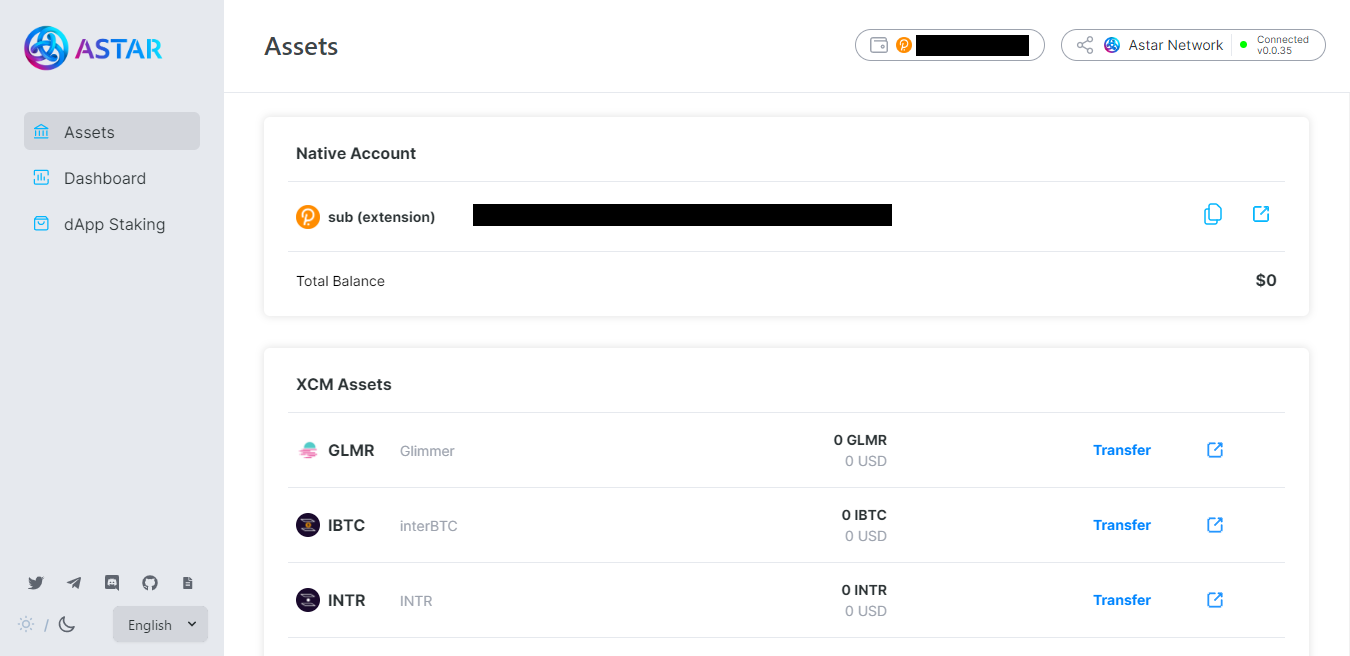The width and height of the screenshot is (1350, 656).
Task: Open native account in block explorer
Action: point(1261,214)
